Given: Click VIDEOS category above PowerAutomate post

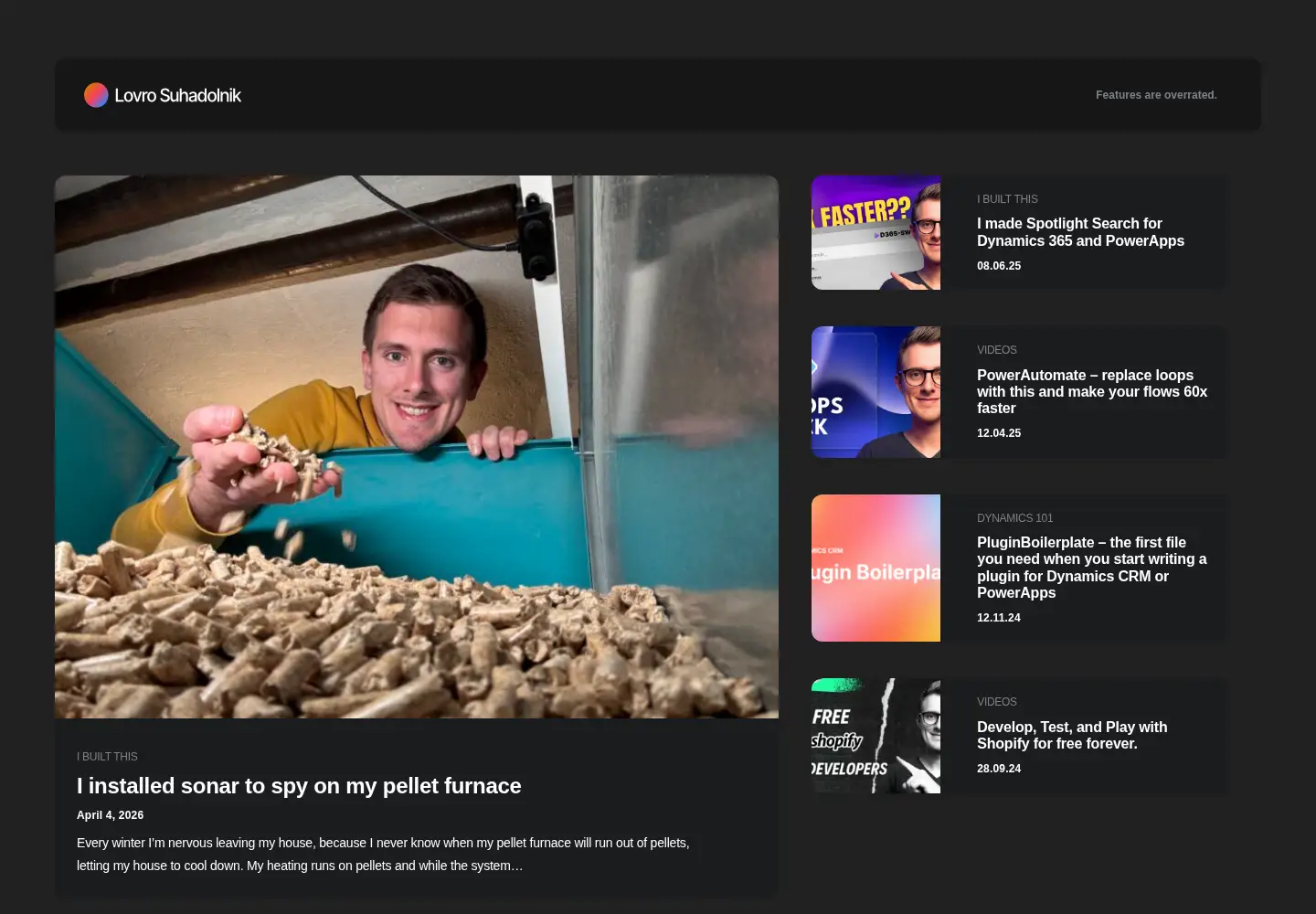Looking at the screenshot, I should [996, 350].
